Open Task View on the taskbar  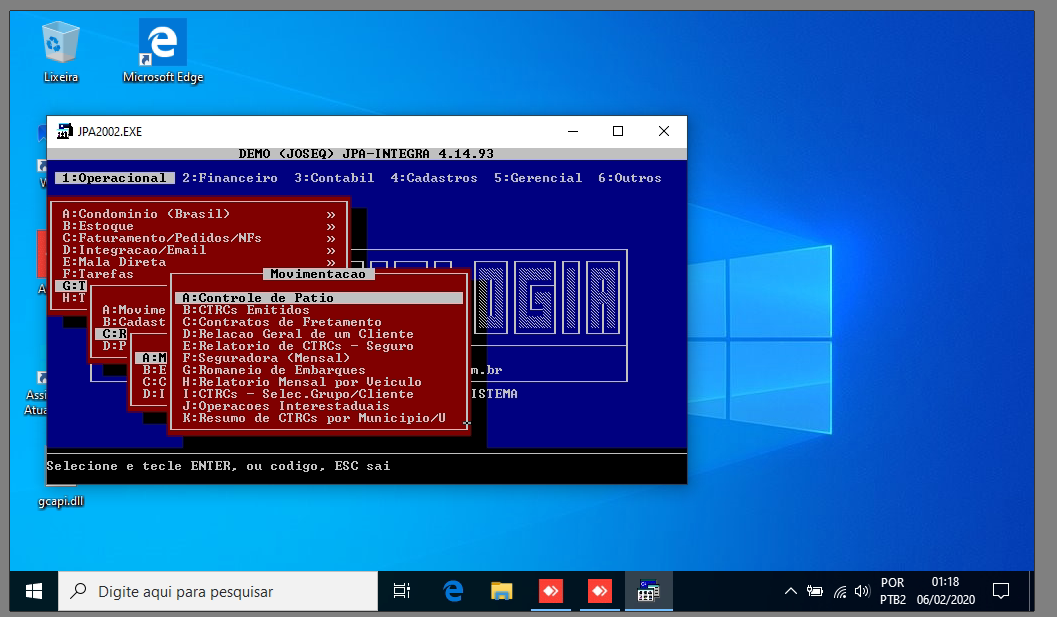pyautogui.click(x=402, y=591)
